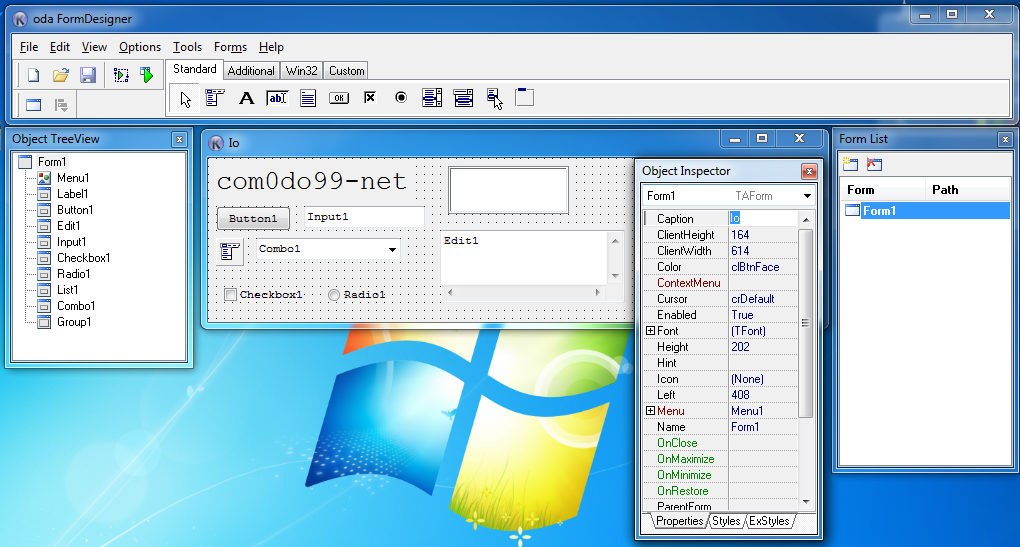Click the Caption value field showing Io
This screenshot has height=547, width=1020.
point(762,219)
